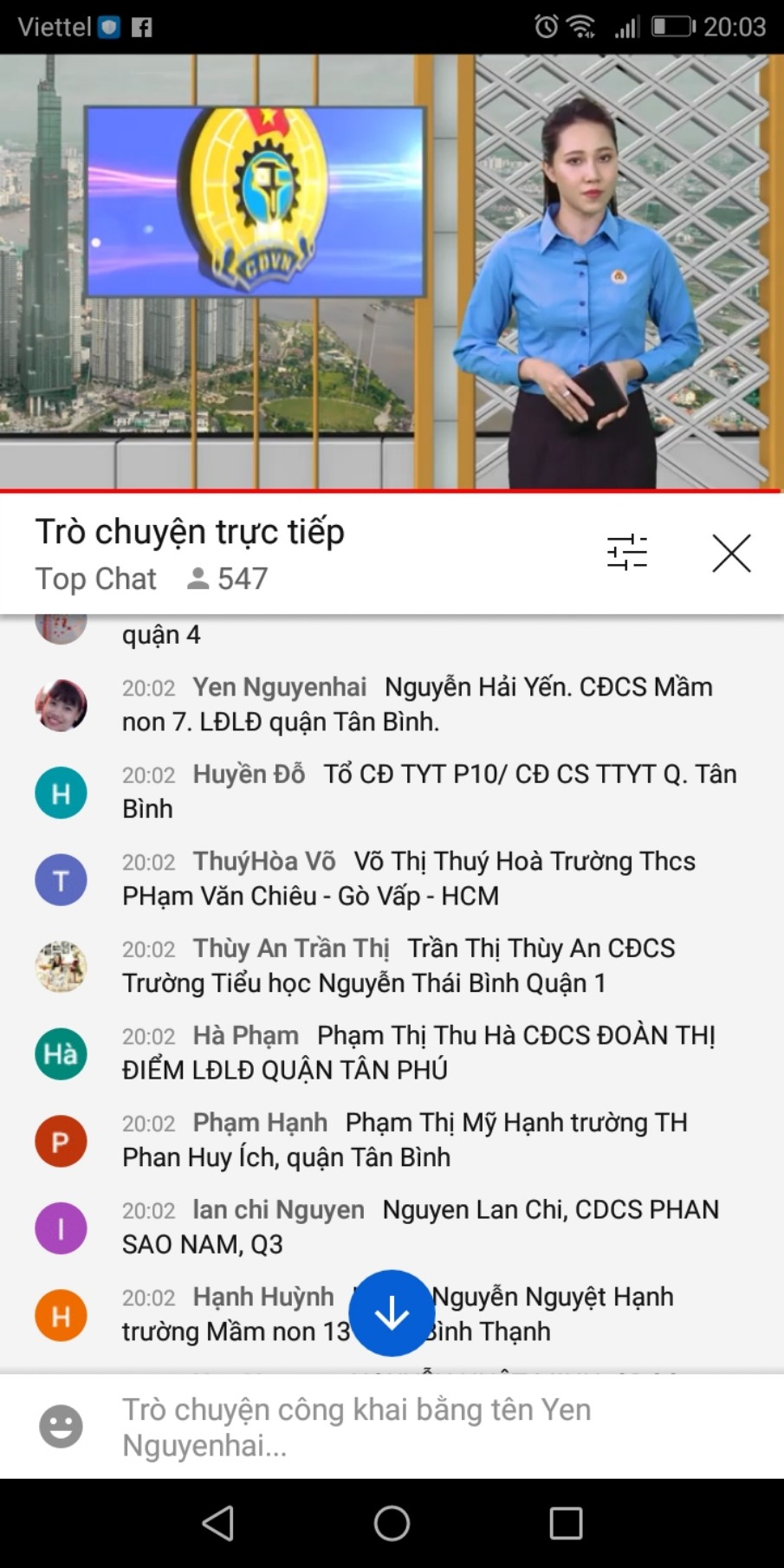784x1568 pixels.
Task: Tap the Android back navigation button
Action: [217, 1522]
